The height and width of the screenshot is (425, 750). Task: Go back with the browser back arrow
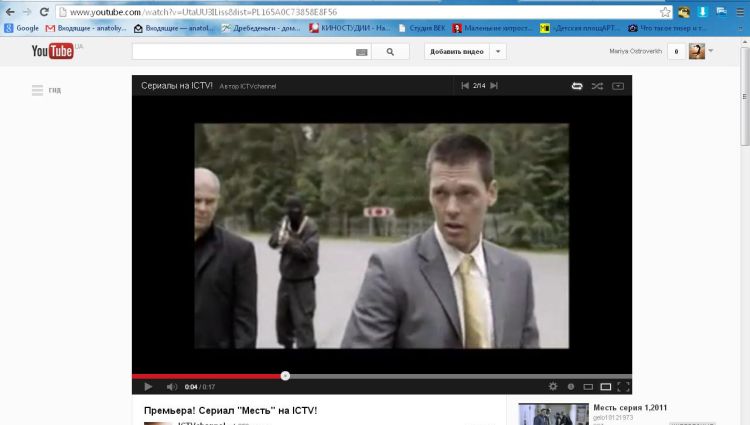coord(10,11)
